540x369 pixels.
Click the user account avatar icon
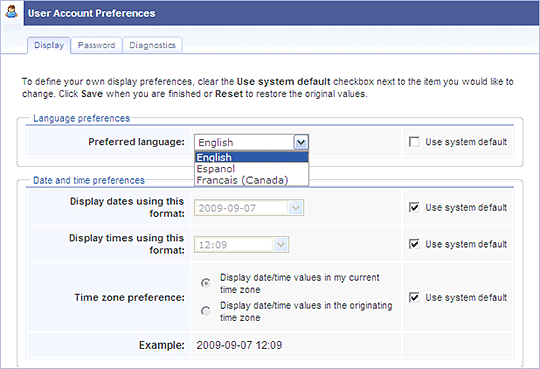coord(12,12)
